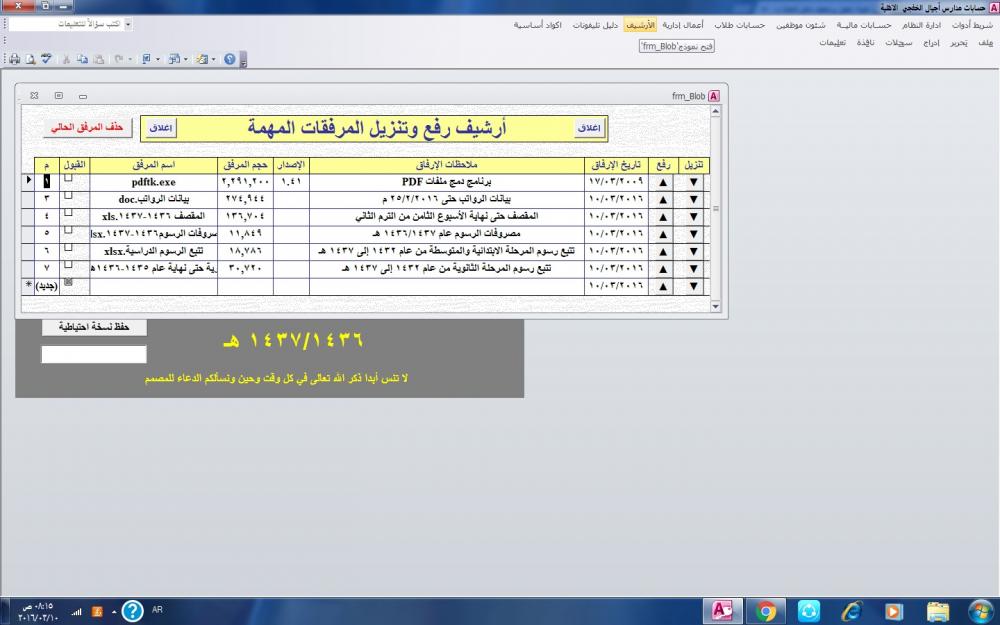Click the yellow أرشيف رفع وتنزيل title banner
Viewport: 1000px width, 625px height.
tap(376, 128)
